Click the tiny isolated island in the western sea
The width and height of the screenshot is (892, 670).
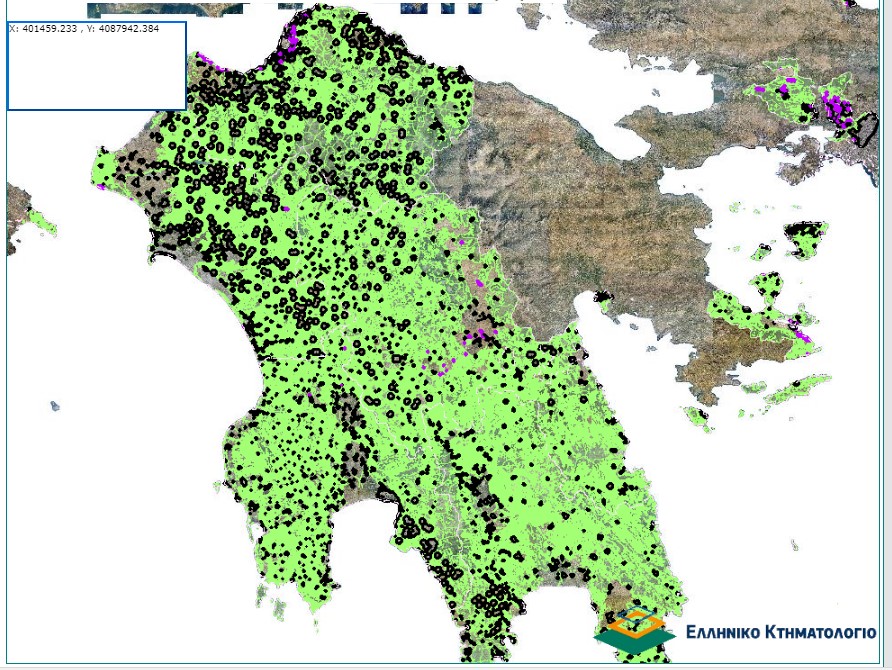54,406
